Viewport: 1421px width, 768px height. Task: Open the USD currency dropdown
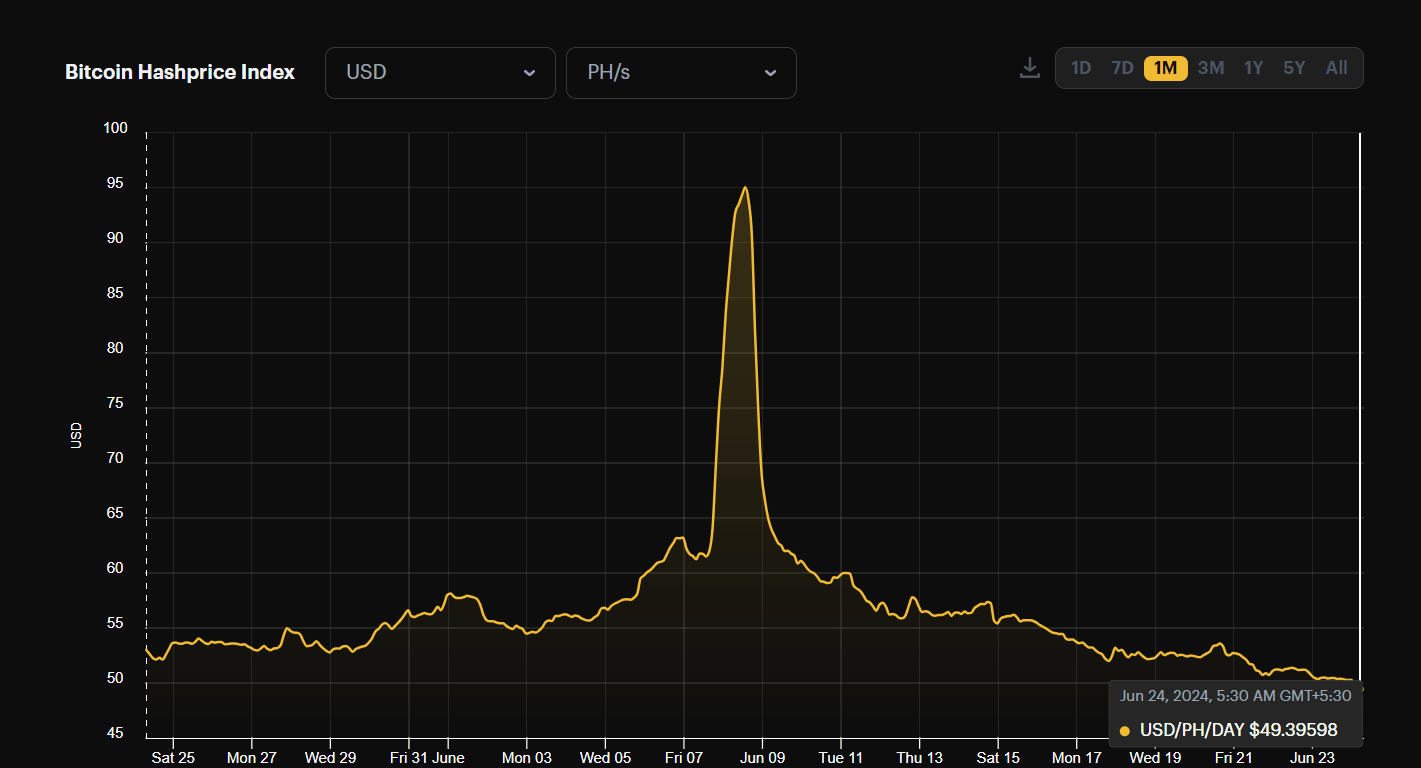[x=440, y=72]
